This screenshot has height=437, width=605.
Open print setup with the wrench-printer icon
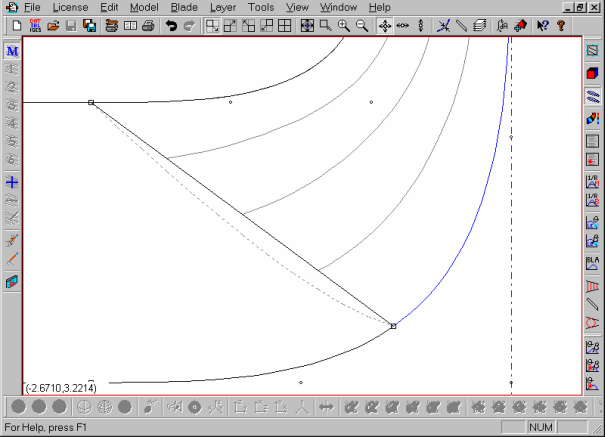point(112,26)
